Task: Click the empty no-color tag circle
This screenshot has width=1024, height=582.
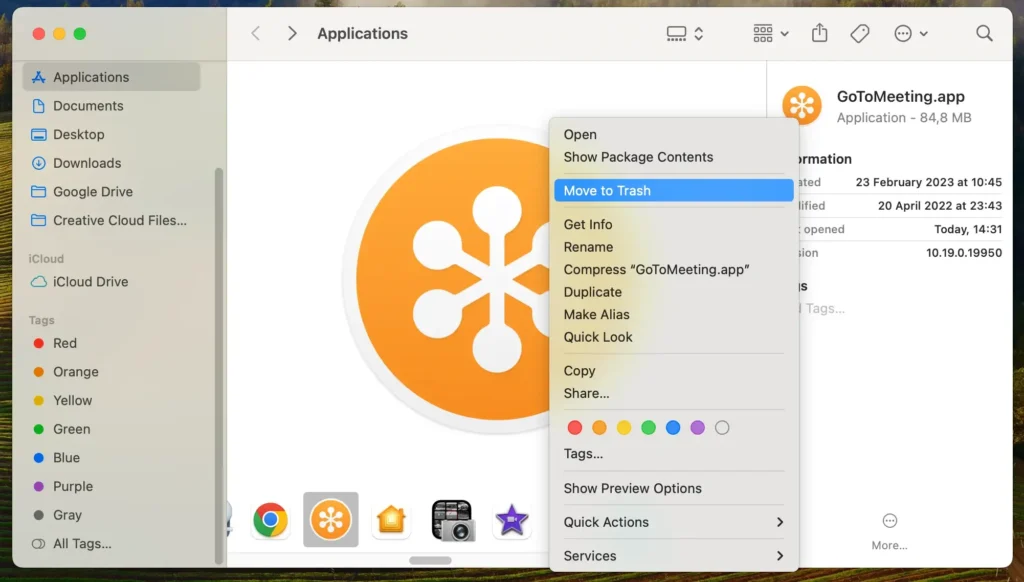Action: coord(722,428)
